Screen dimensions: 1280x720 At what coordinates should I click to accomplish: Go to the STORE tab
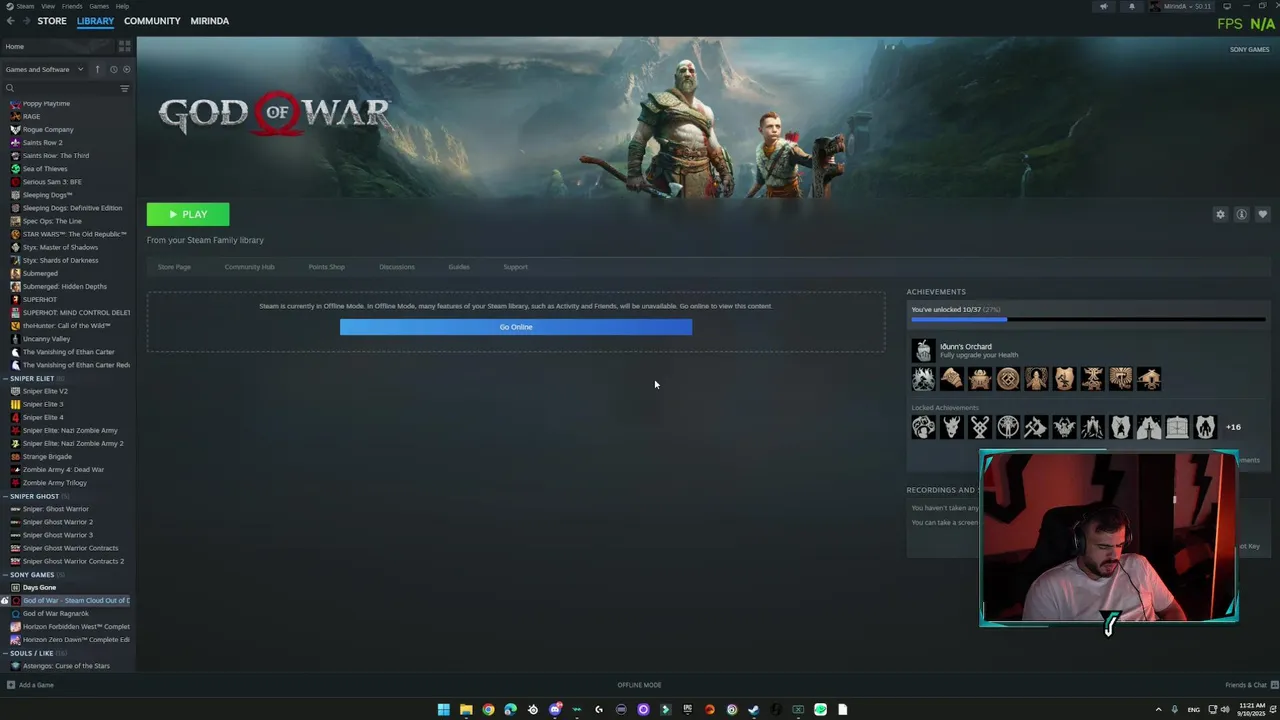click(x=52, y=20)
